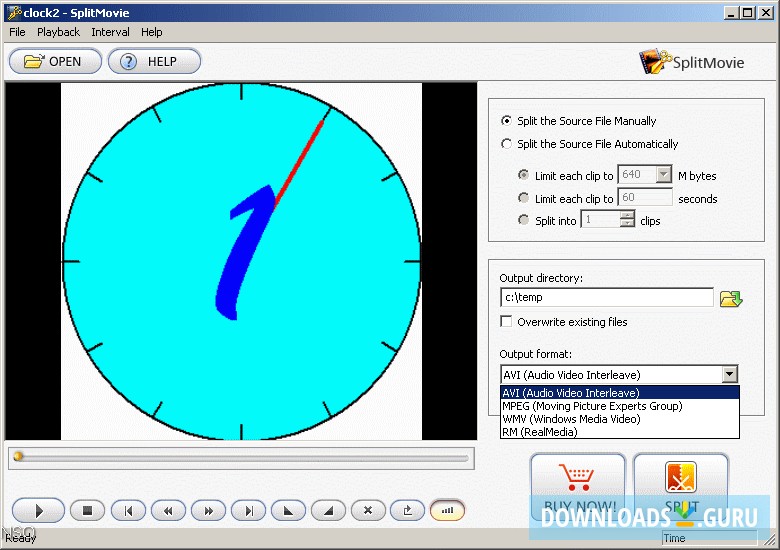
Task: Click the HELP button
Action: [154, 61]
